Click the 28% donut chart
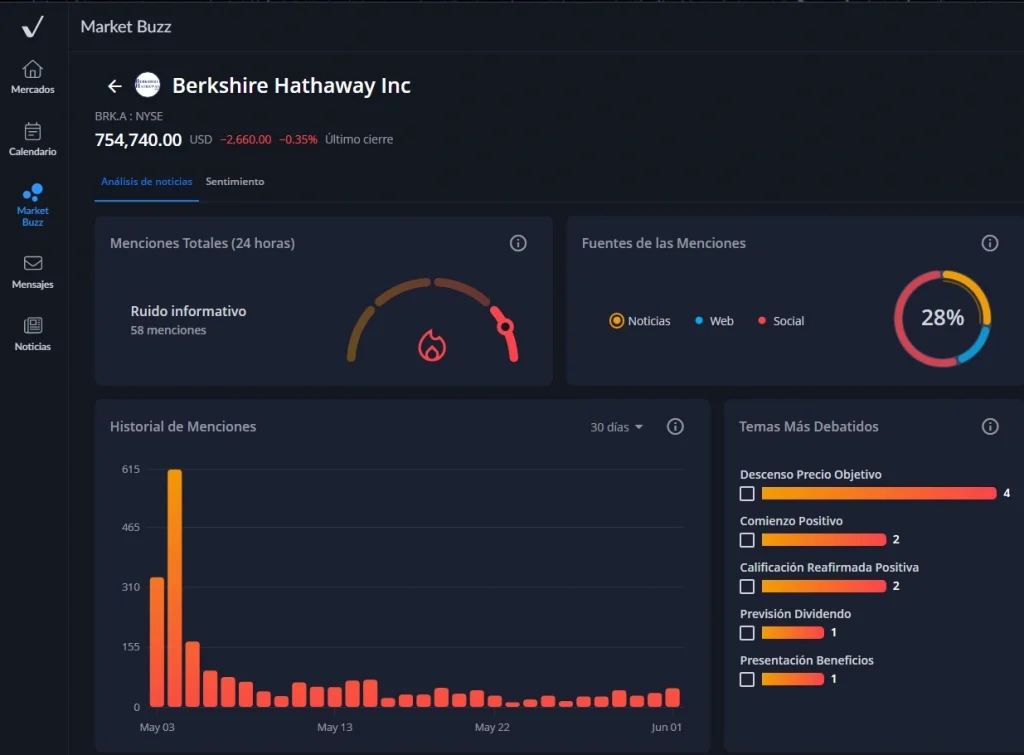Image resolution: width=1024 pixels, height=755 pixels. click(x=942, y=318)
